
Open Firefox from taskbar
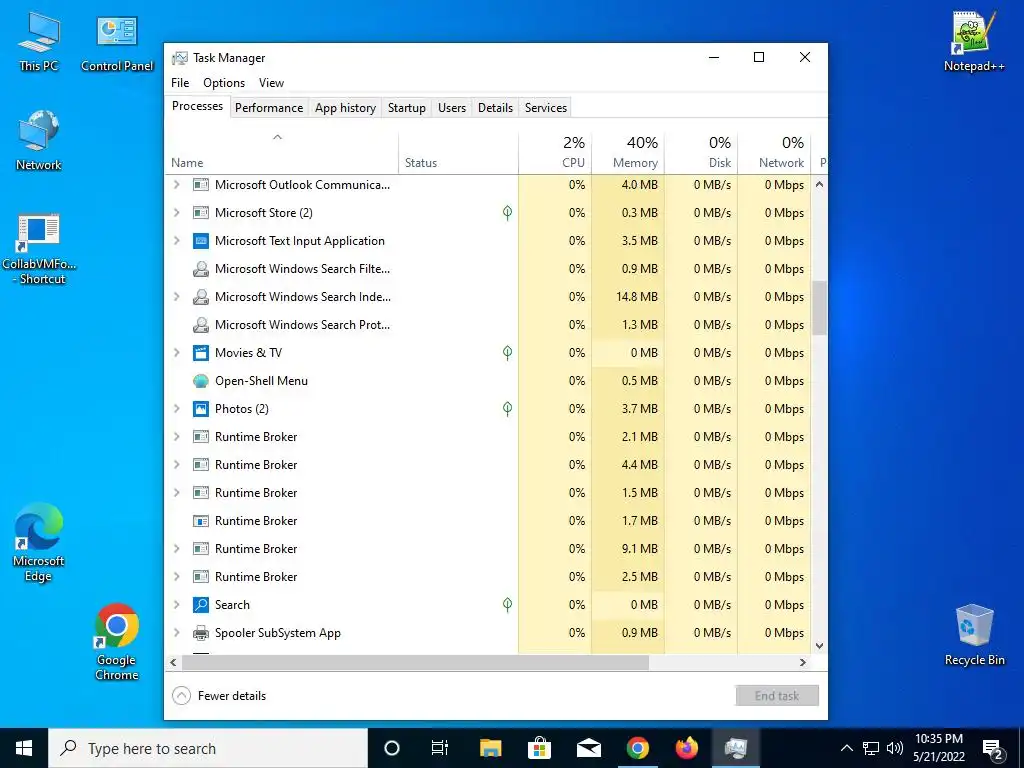pos(686,748)
